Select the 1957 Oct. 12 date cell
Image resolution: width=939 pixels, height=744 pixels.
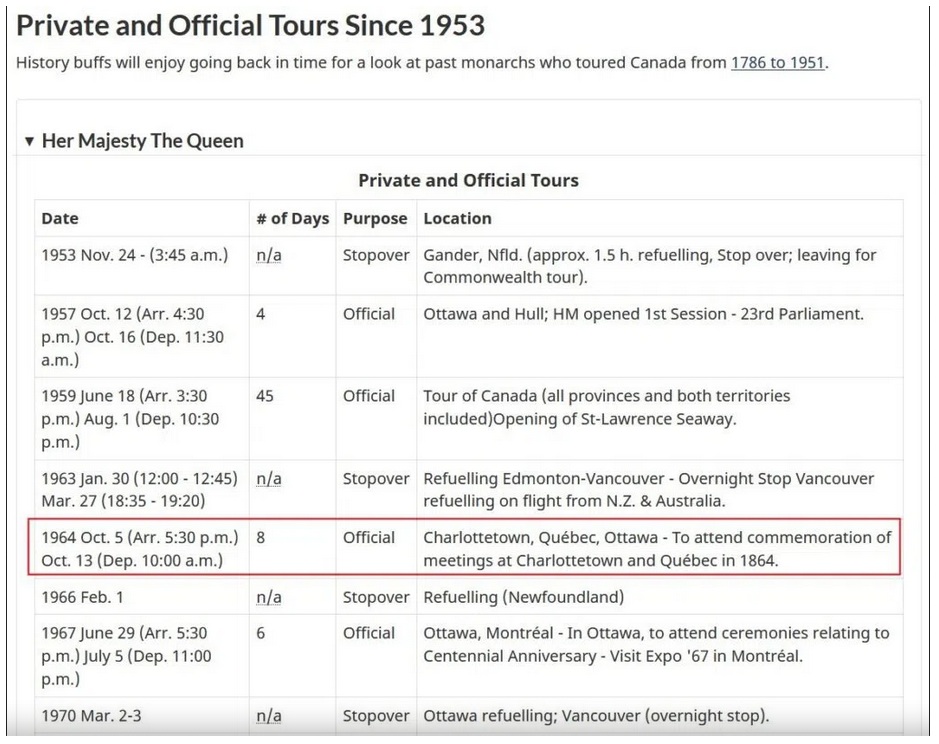click(x=142, y=337)
